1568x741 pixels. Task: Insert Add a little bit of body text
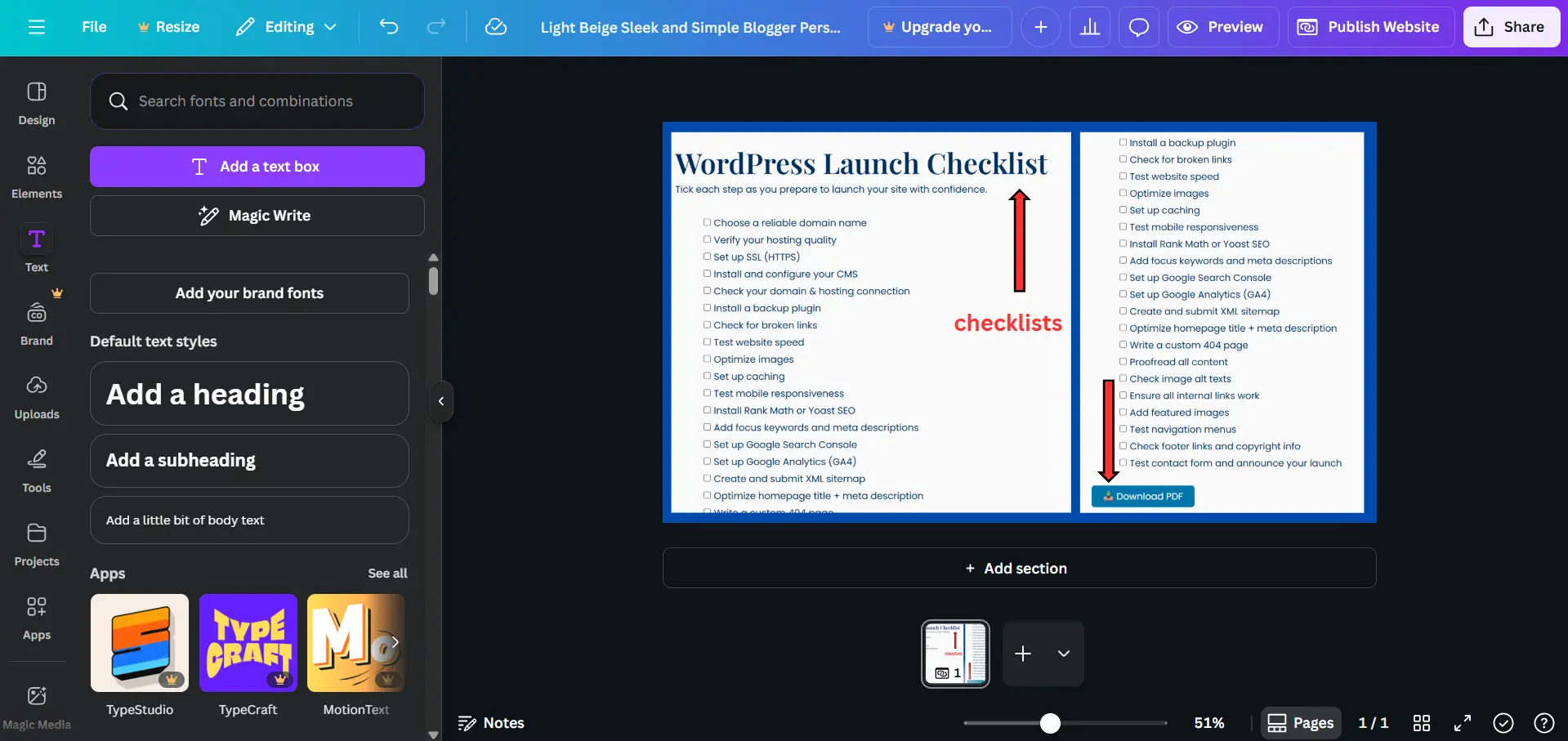click(249, 520)
